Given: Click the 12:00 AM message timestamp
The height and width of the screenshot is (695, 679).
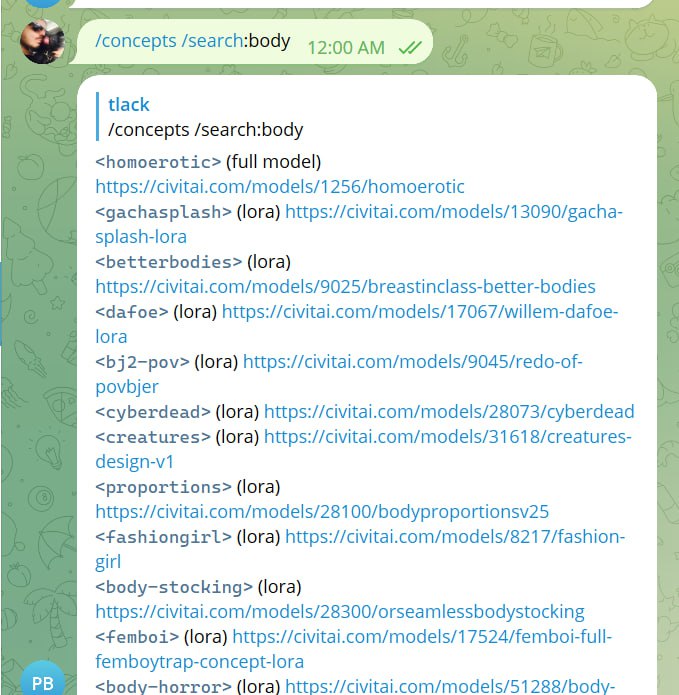Looking at the screenshot, I should [x=346, y=48].
